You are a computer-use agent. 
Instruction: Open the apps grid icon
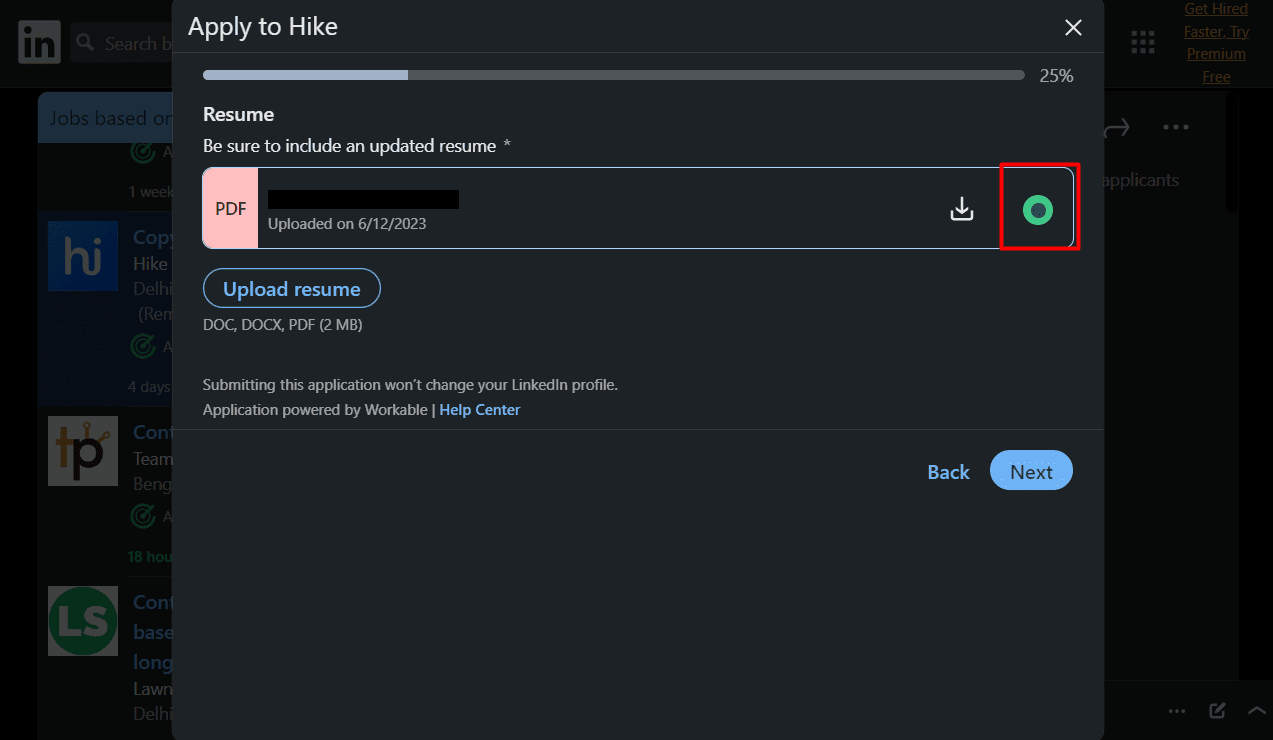(1143, 42)
